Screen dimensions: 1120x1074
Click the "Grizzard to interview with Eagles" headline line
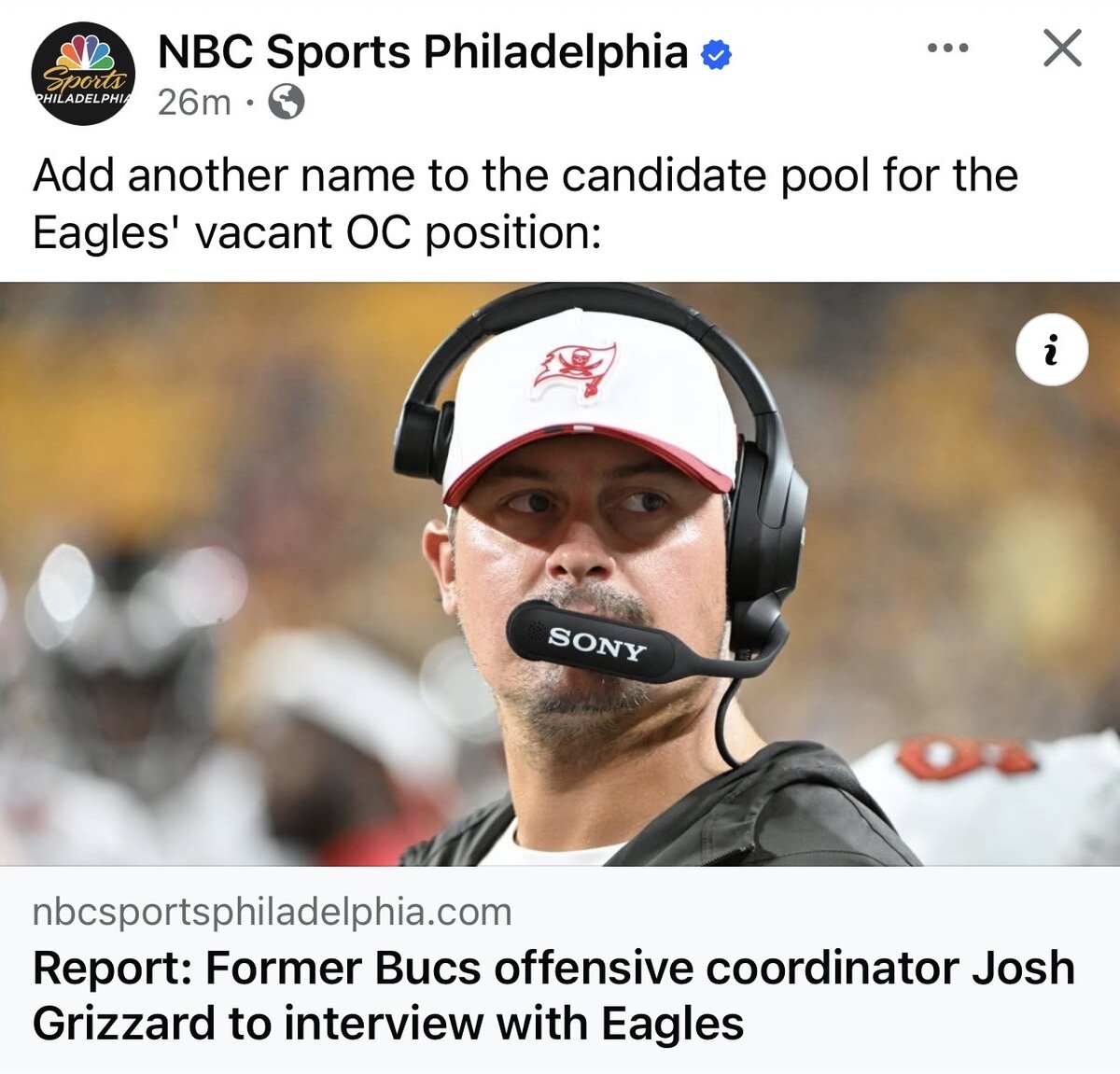388,1023
